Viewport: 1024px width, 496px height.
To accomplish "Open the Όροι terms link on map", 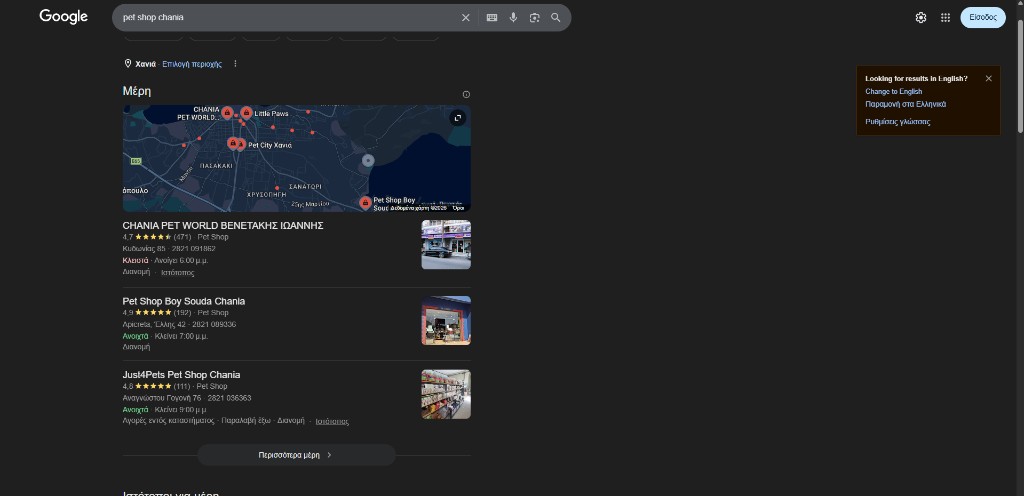I will pyautogui.click(x=458, y=208).
